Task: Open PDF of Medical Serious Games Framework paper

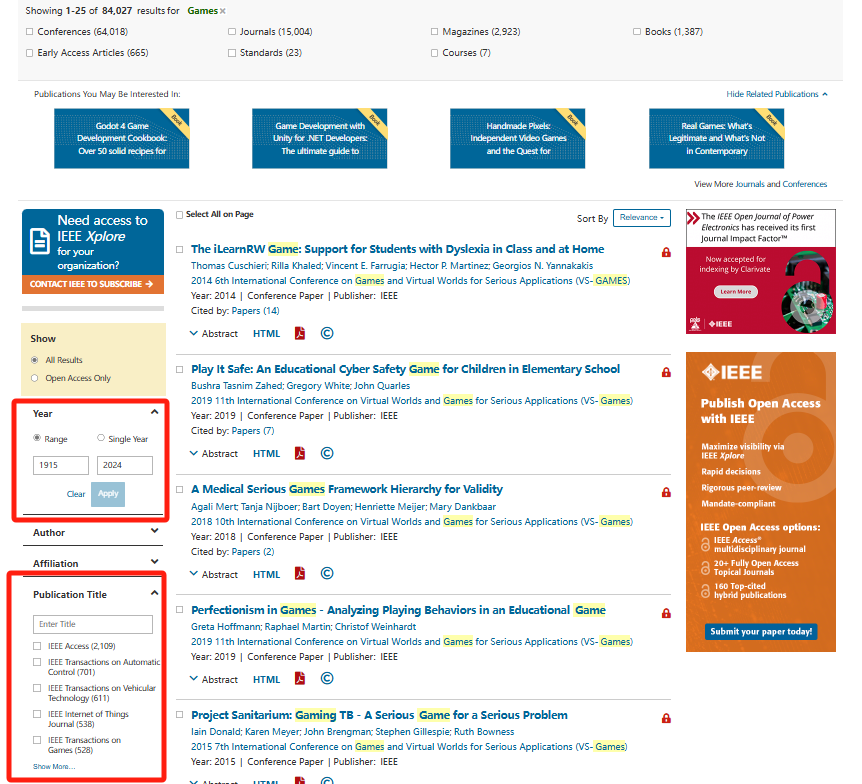Action: [300, 573]
